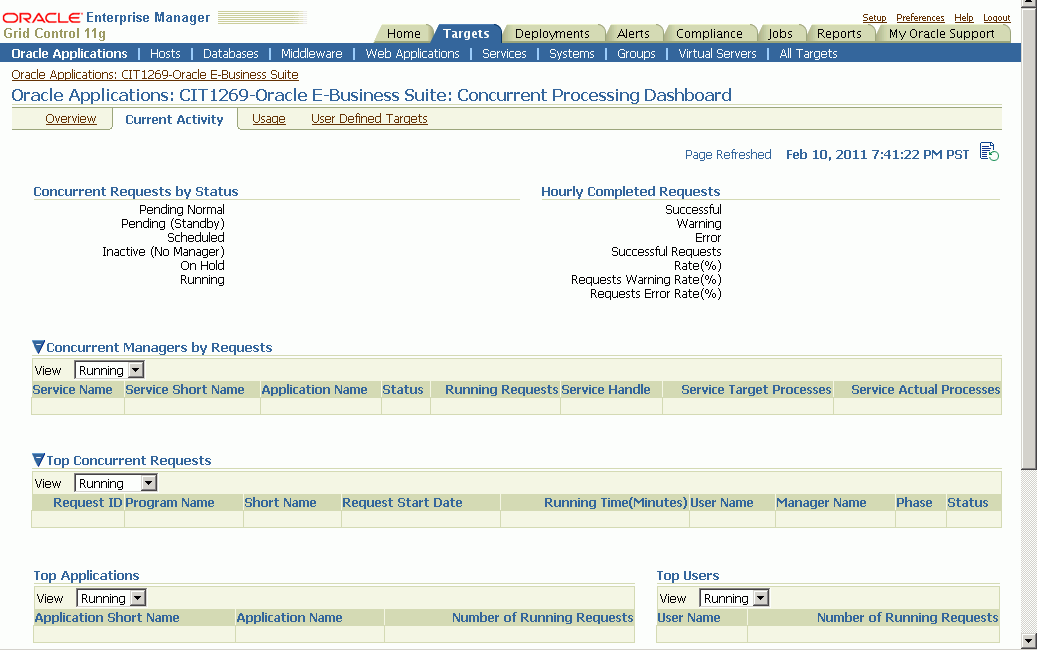Select Oracle Applications in the subnav bar
Screen dimensions: 1037x650
69,54
